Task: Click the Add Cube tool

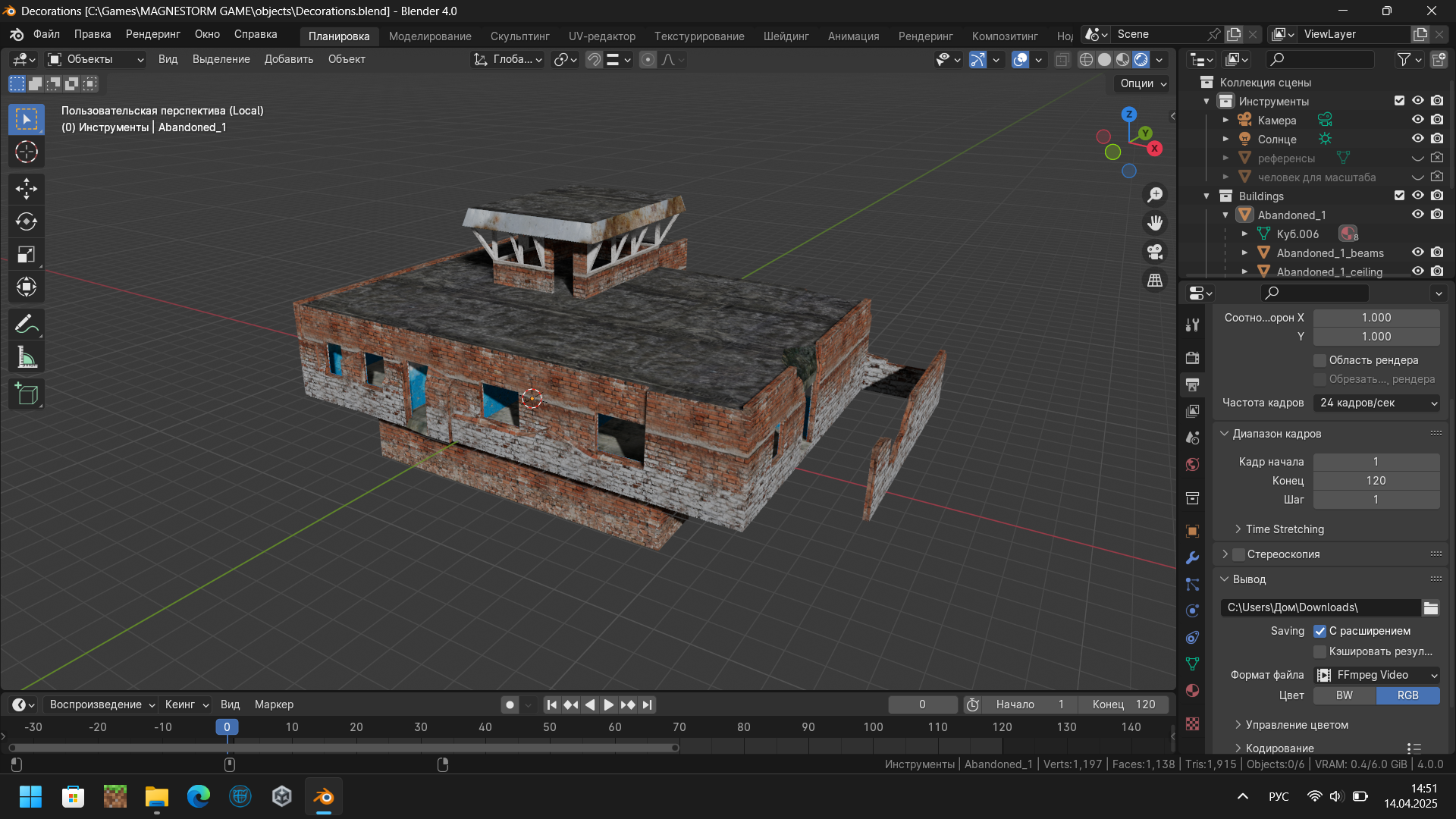Action: pos(27,394)
